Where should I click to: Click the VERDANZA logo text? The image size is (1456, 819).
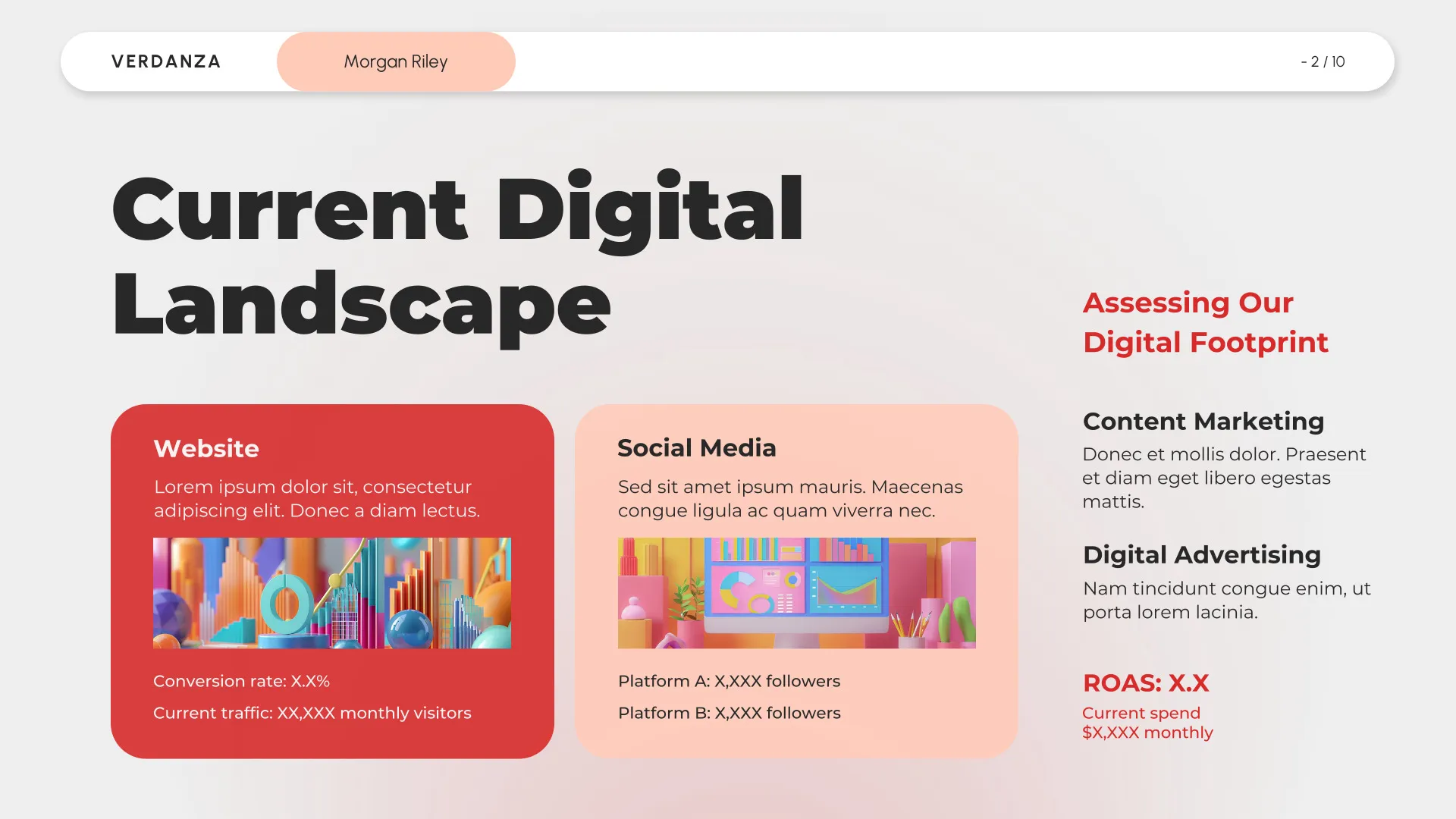point(165,61)
